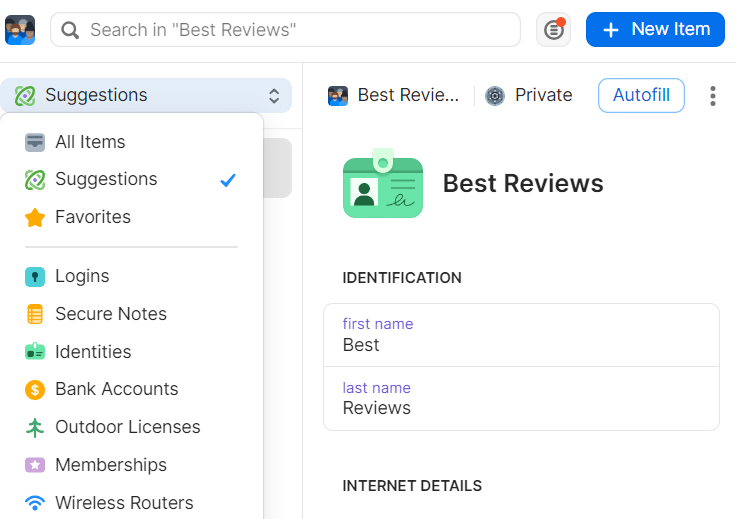Click the INTERNET DETAILS section heading
Image resolution: width=736 pixels, height=519 pixels.
(x=412, y=486)
